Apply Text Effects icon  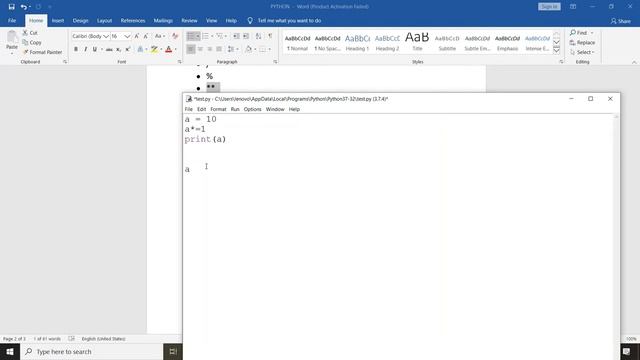[140, 49]
